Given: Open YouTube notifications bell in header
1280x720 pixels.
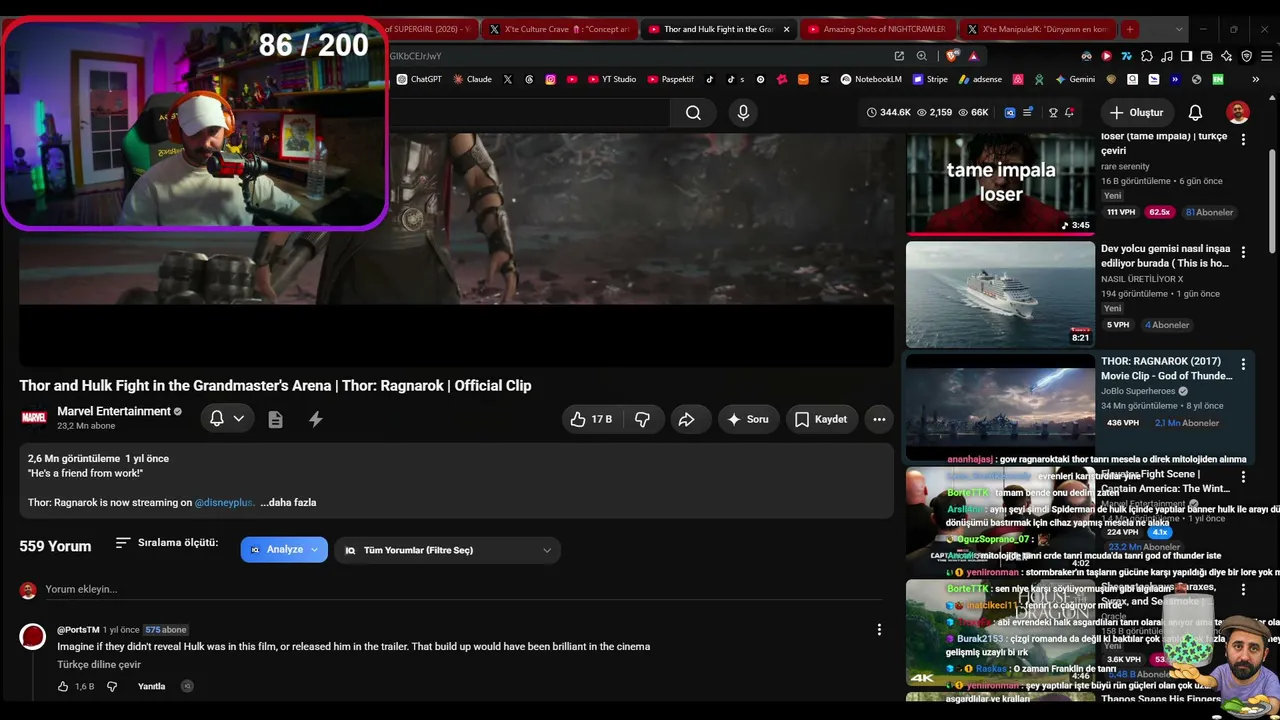Looking at the screenshot, I should point(1195,113).
